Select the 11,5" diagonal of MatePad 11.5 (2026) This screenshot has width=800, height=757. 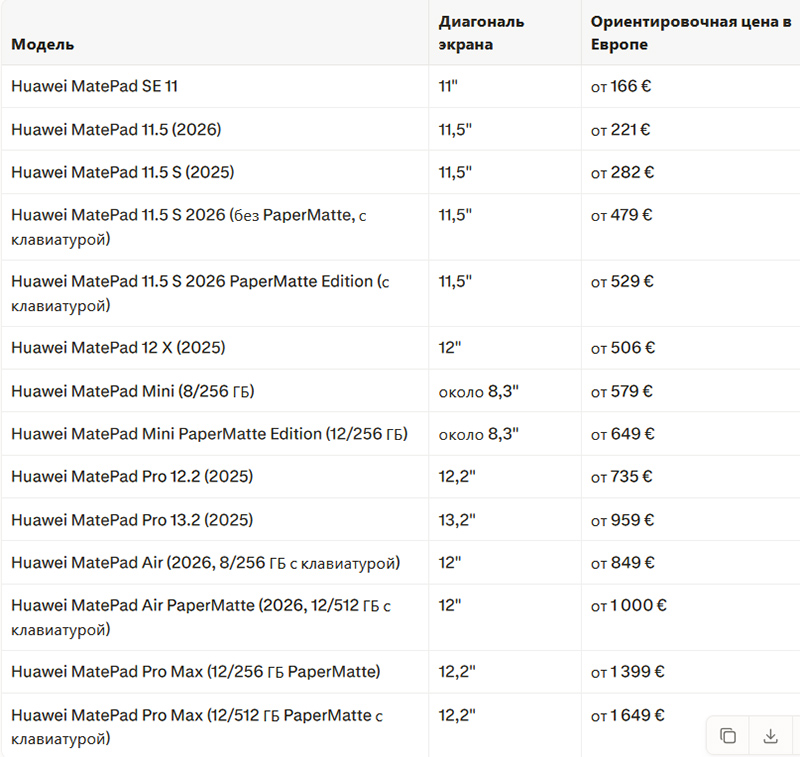pyautogui.click(x=455, y=130)
